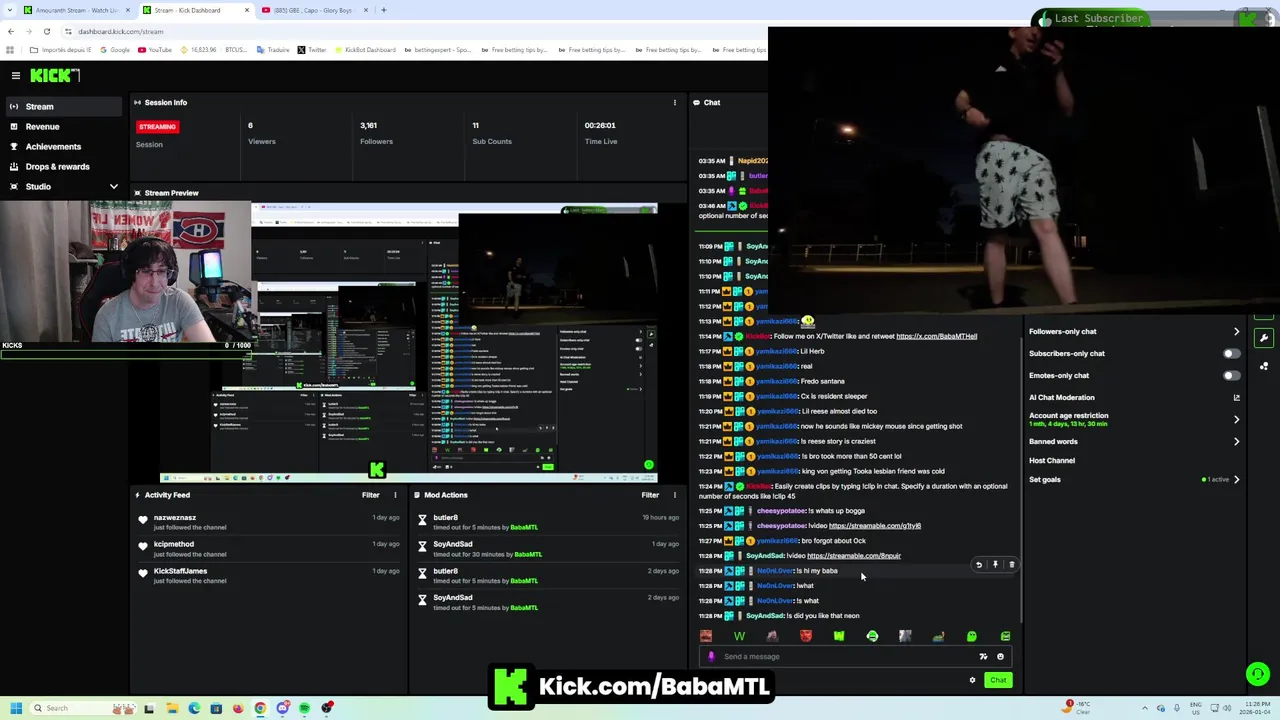Open Mod Actions three-dot menu
The image size is (1280, 720).
tap(675, 495)
